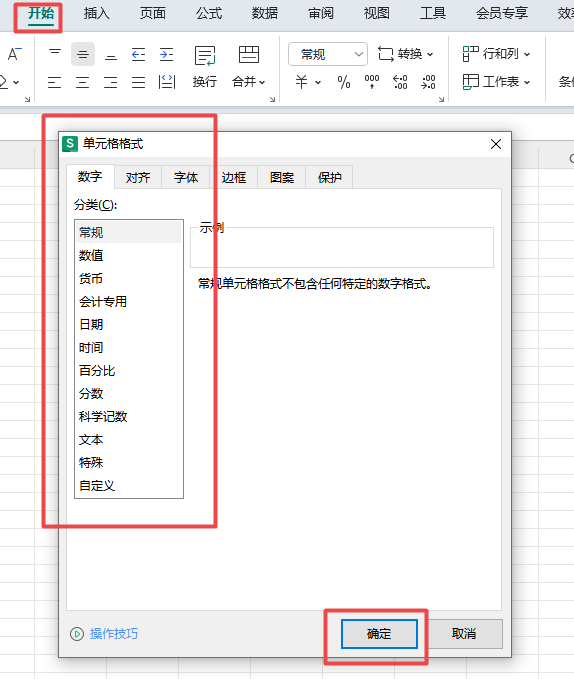This screenshot has height=679, width=574.
Task: Switch to 边框 tab in dialog
Action: [234, 178]
